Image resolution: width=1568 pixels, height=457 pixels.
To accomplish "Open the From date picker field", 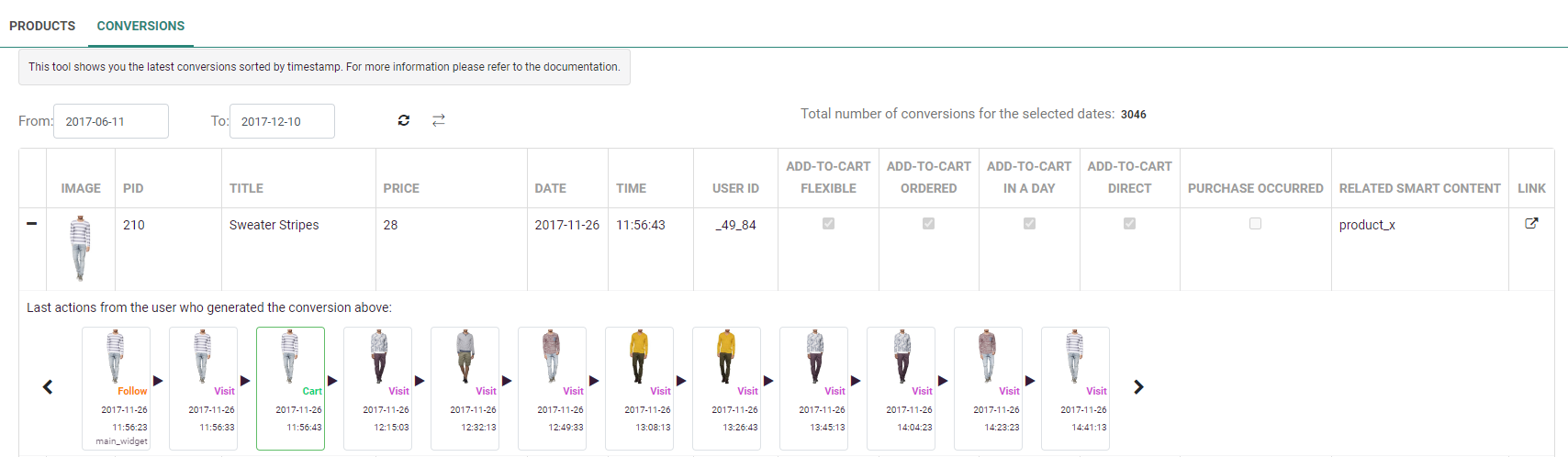I will [111, 121].
